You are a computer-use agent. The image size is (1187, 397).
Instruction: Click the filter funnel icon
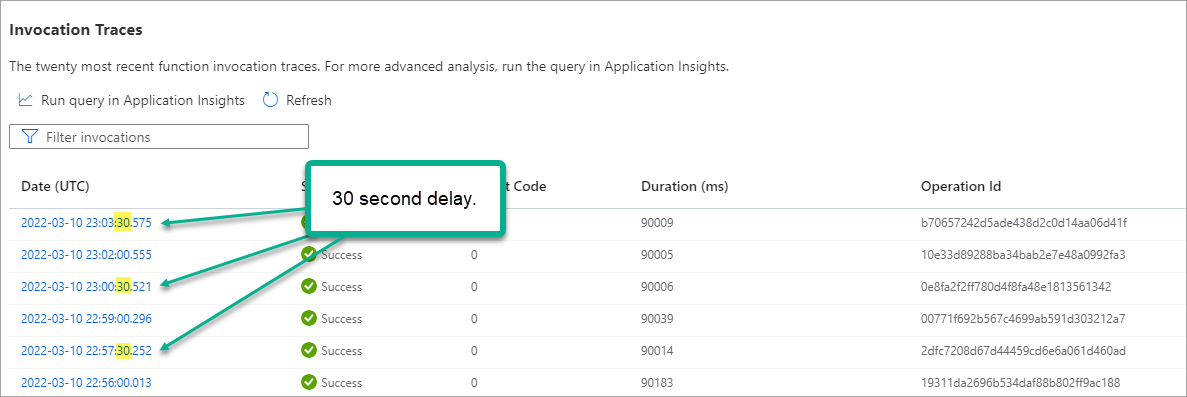[x=30, y=136]
